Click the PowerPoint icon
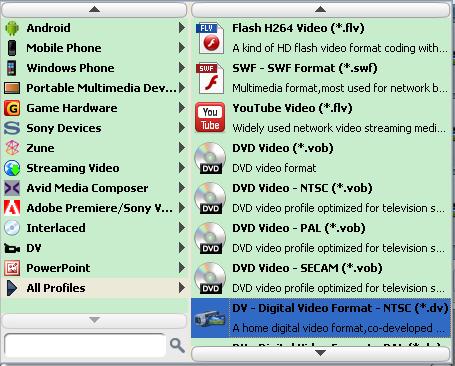Image resolution: width=455 pixels, height=366 pixels. (x=12, y=268)
